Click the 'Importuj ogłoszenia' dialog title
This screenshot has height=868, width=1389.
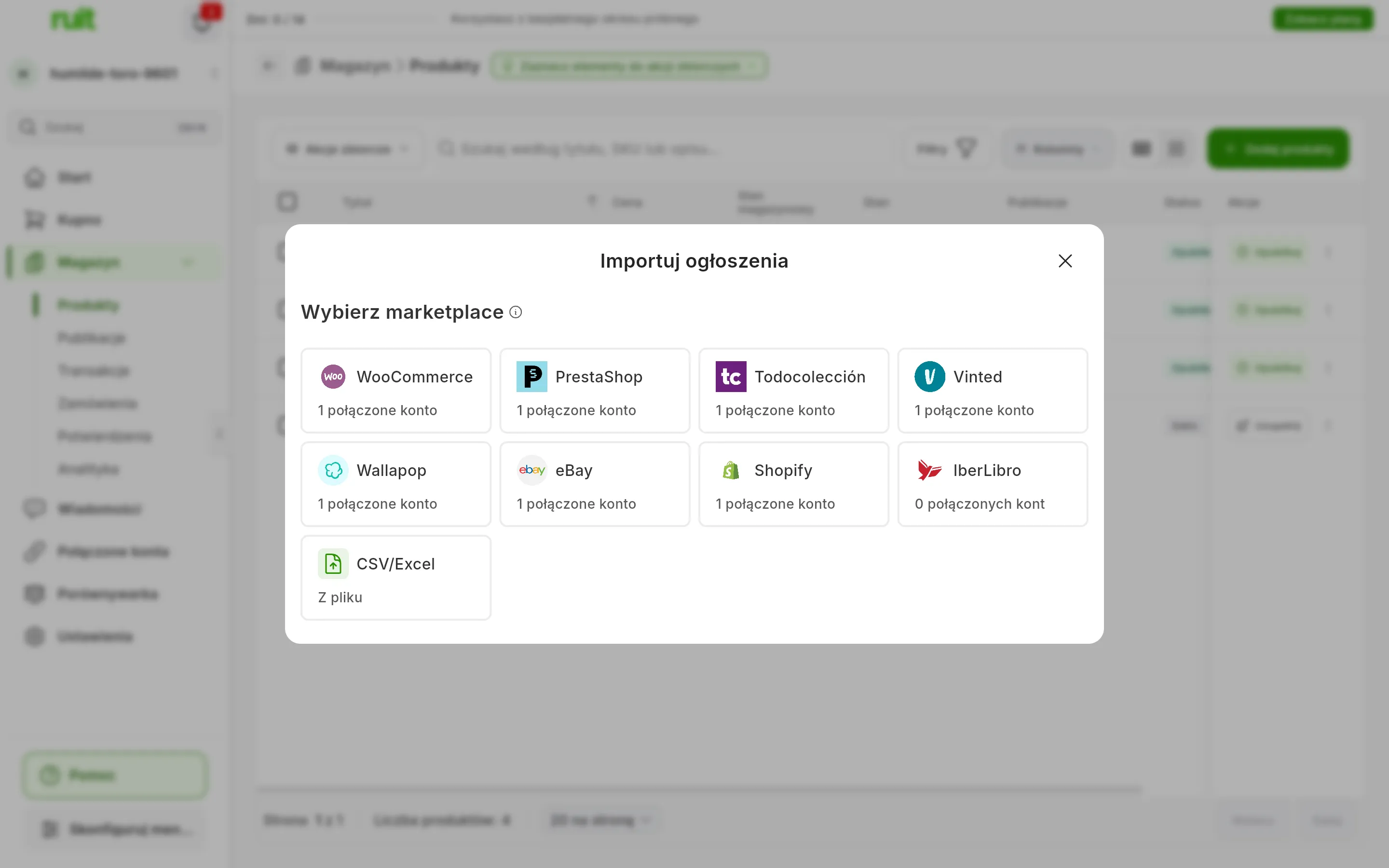[x=694, y=261]
